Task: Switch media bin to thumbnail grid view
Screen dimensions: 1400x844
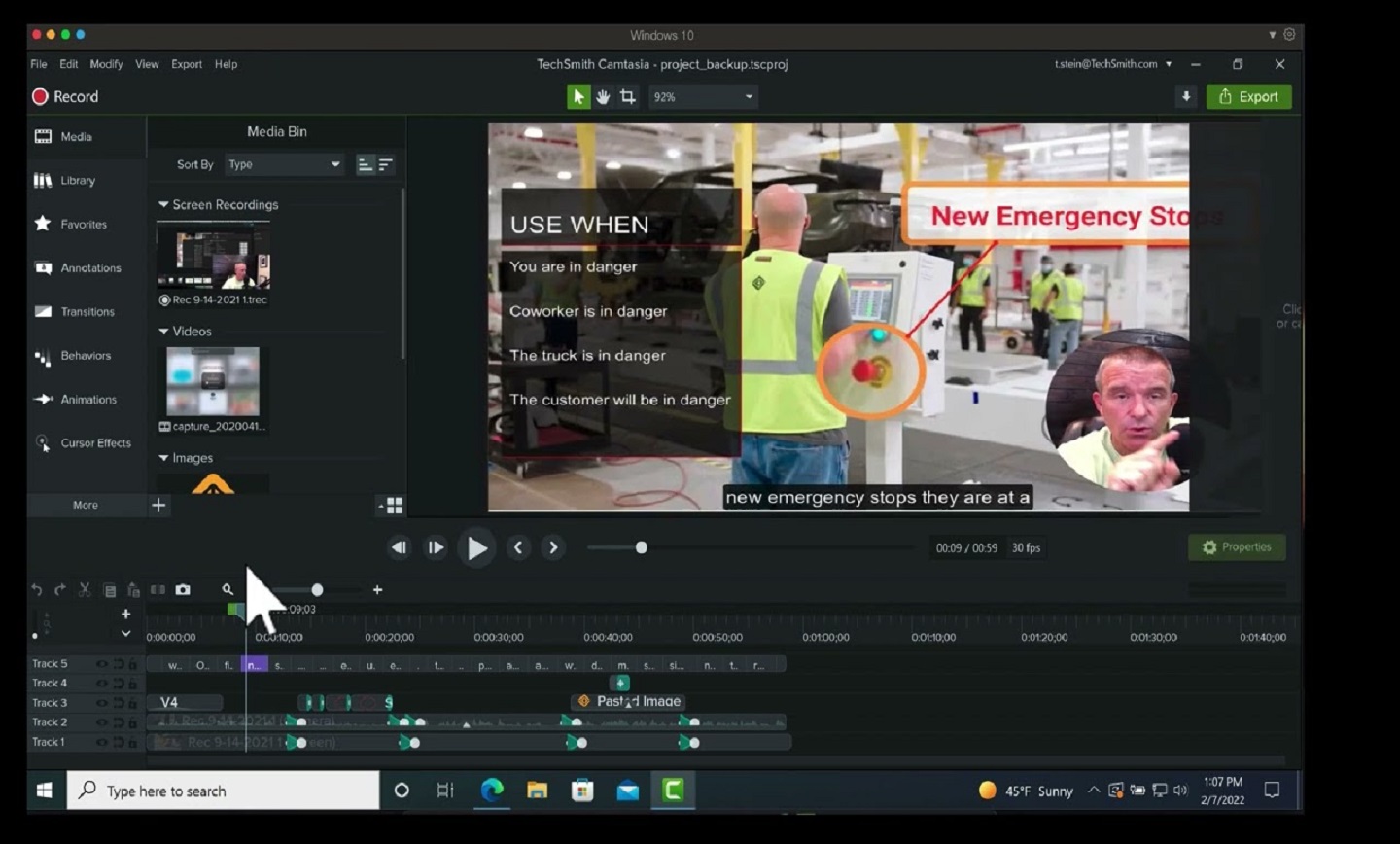Action: 394,506
